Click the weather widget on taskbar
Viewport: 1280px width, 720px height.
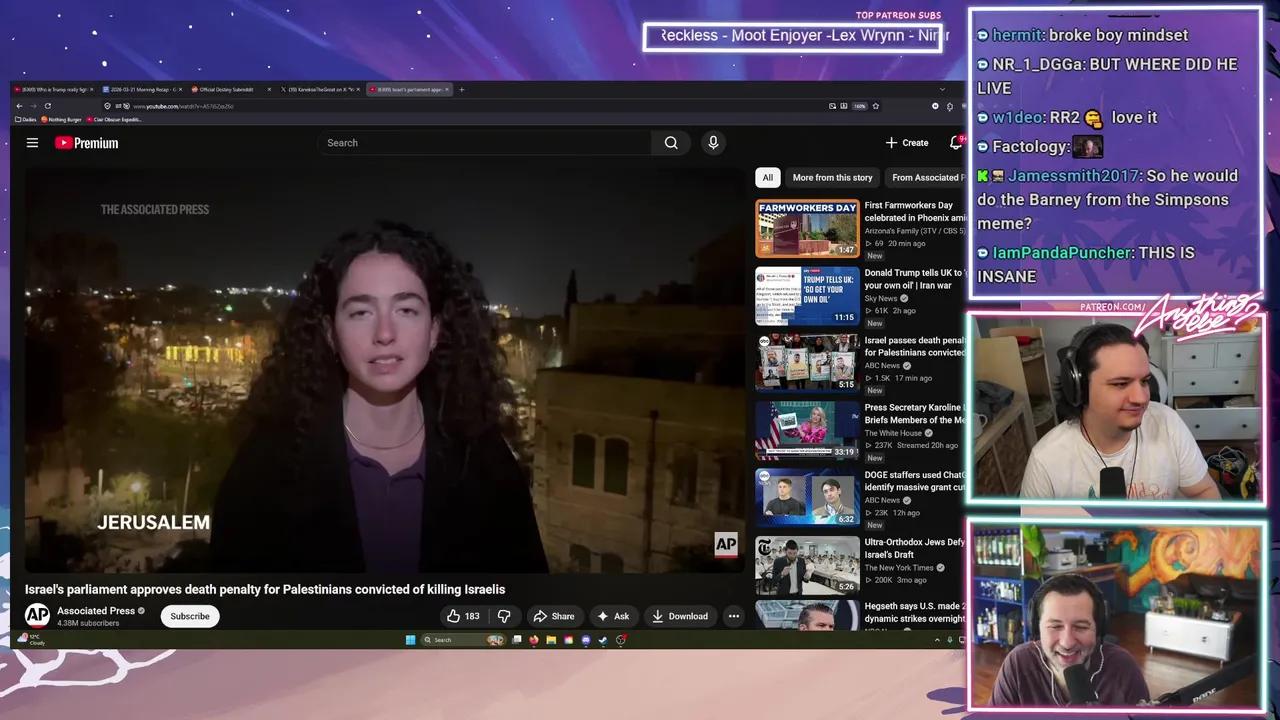33,640
